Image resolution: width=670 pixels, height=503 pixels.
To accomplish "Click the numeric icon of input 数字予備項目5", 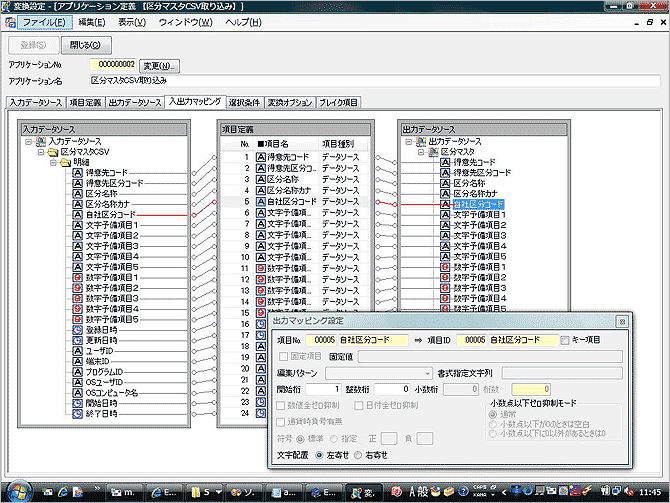I will point(77,319).
